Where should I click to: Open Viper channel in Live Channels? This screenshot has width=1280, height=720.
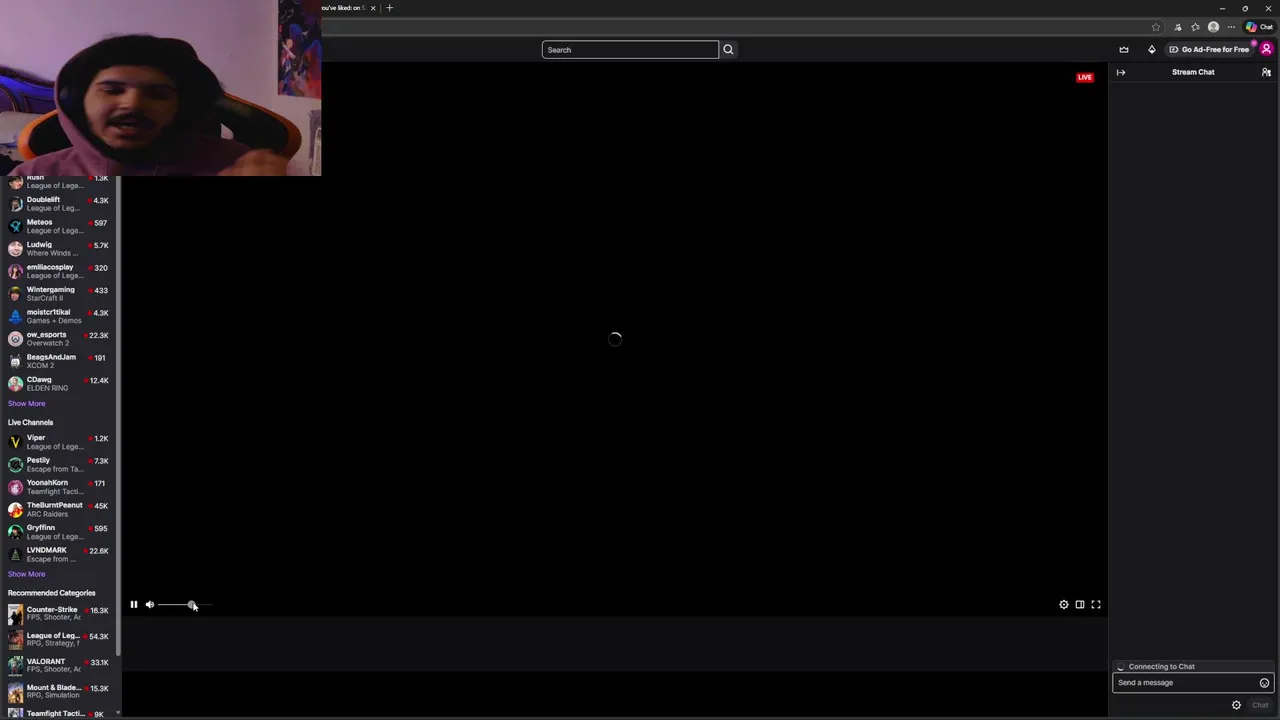[59, 442]
